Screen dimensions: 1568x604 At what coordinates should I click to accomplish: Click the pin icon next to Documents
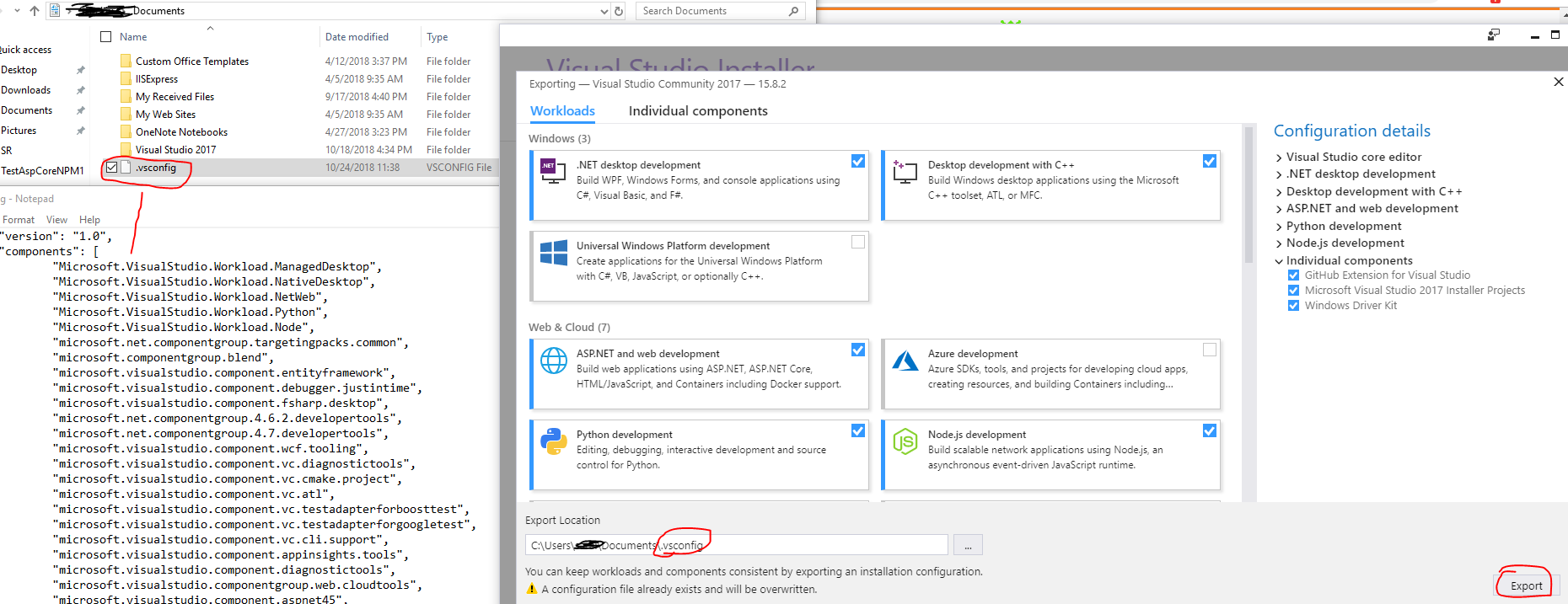[x=81, y=110]
